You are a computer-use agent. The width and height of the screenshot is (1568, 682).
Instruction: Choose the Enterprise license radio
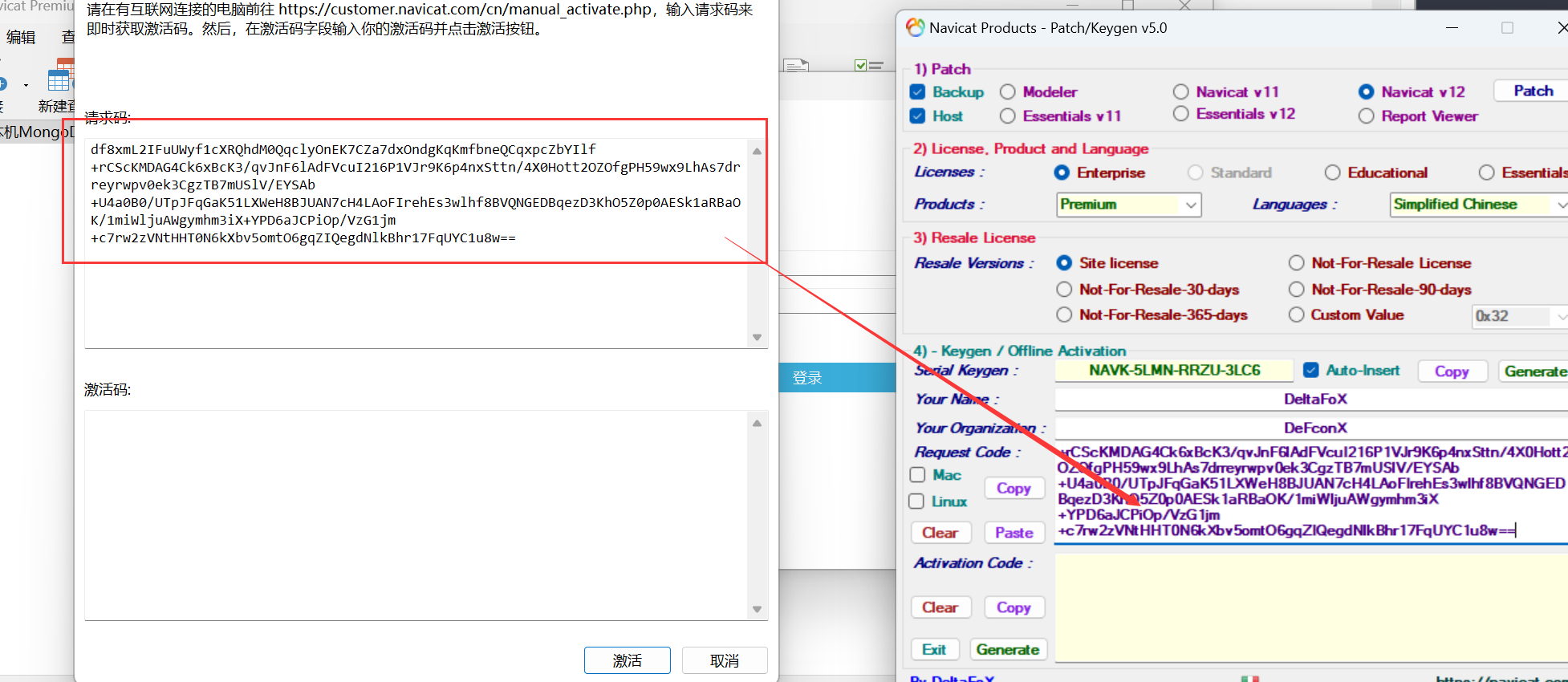click(x=1062, y=173)
